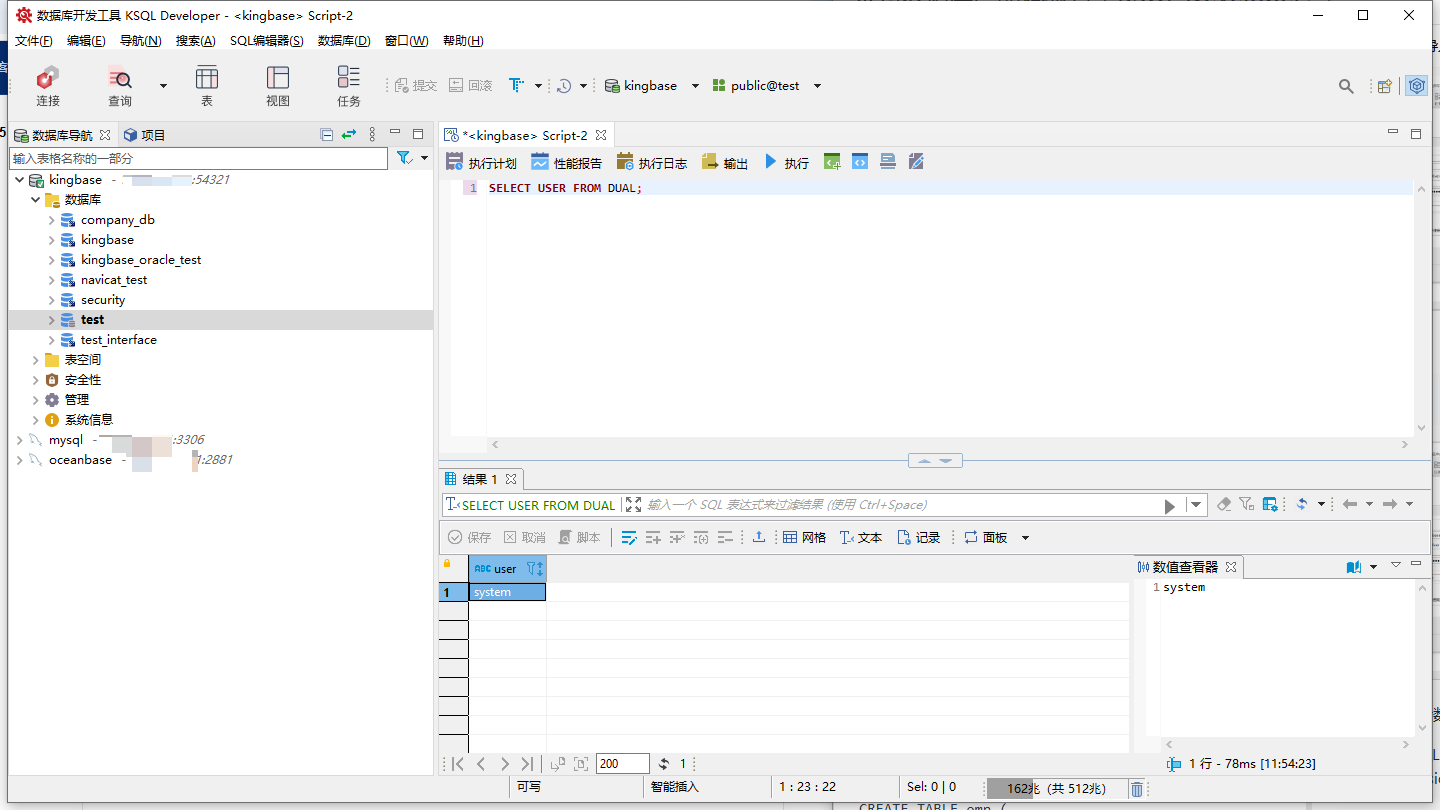Open the kingbase active connection dropdown
Image resolution: width=1440 pixels, height=810 pixels.
click(695, 86)
